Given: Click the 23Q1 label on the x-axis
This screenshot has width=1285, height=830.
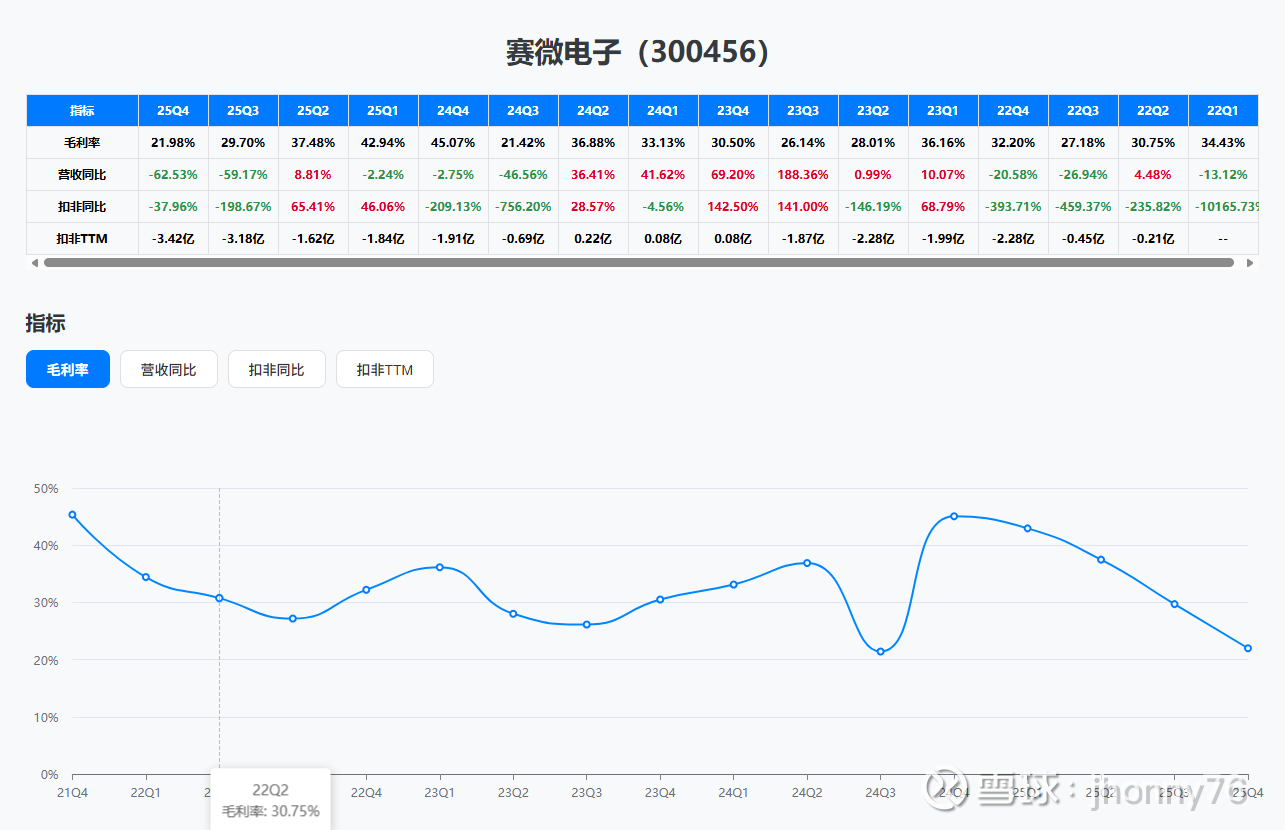Looking at the screenshot, I should [x=440, y=793].
